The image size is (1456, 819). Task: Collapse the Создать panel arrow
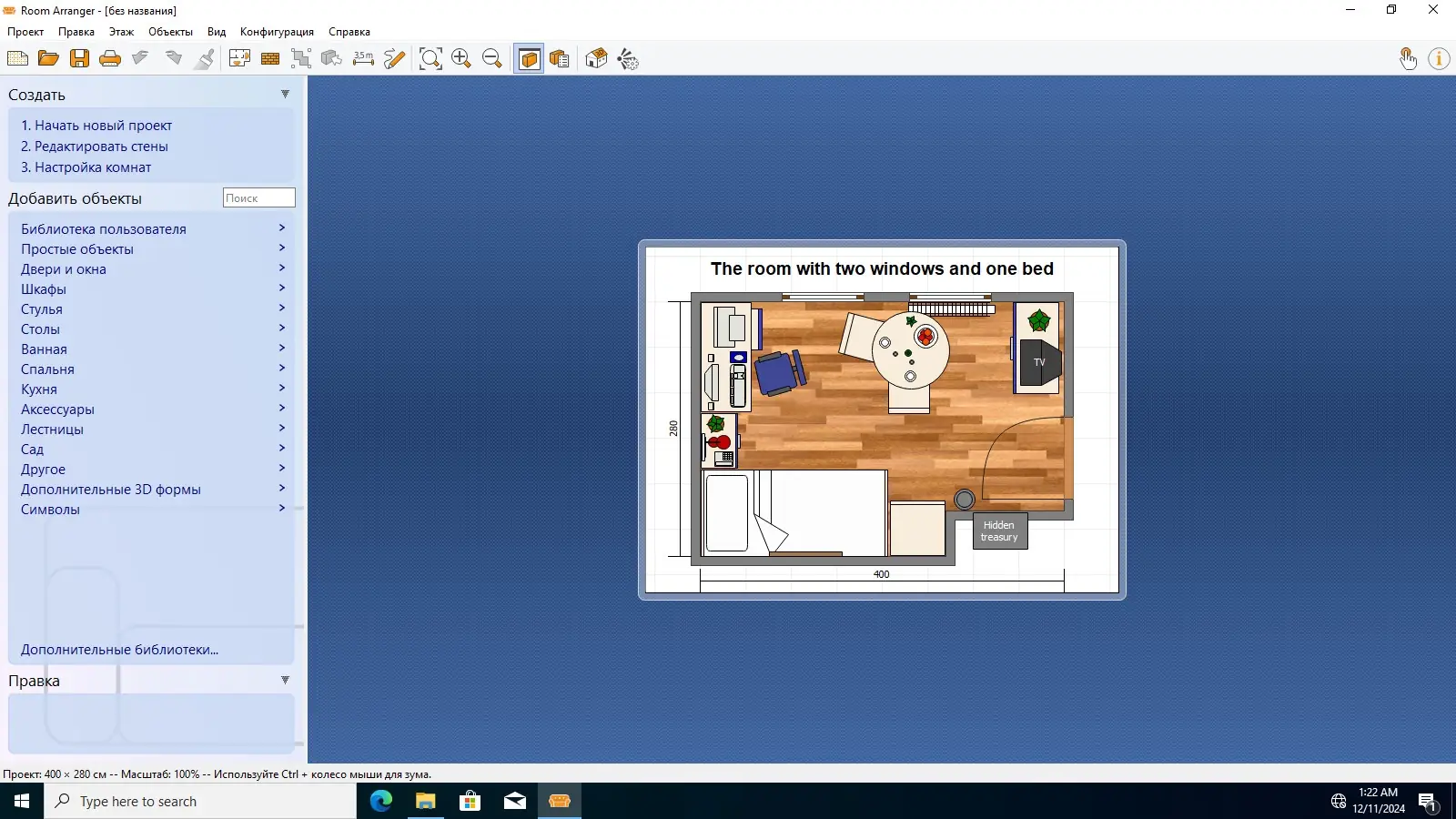pos(285,94)
